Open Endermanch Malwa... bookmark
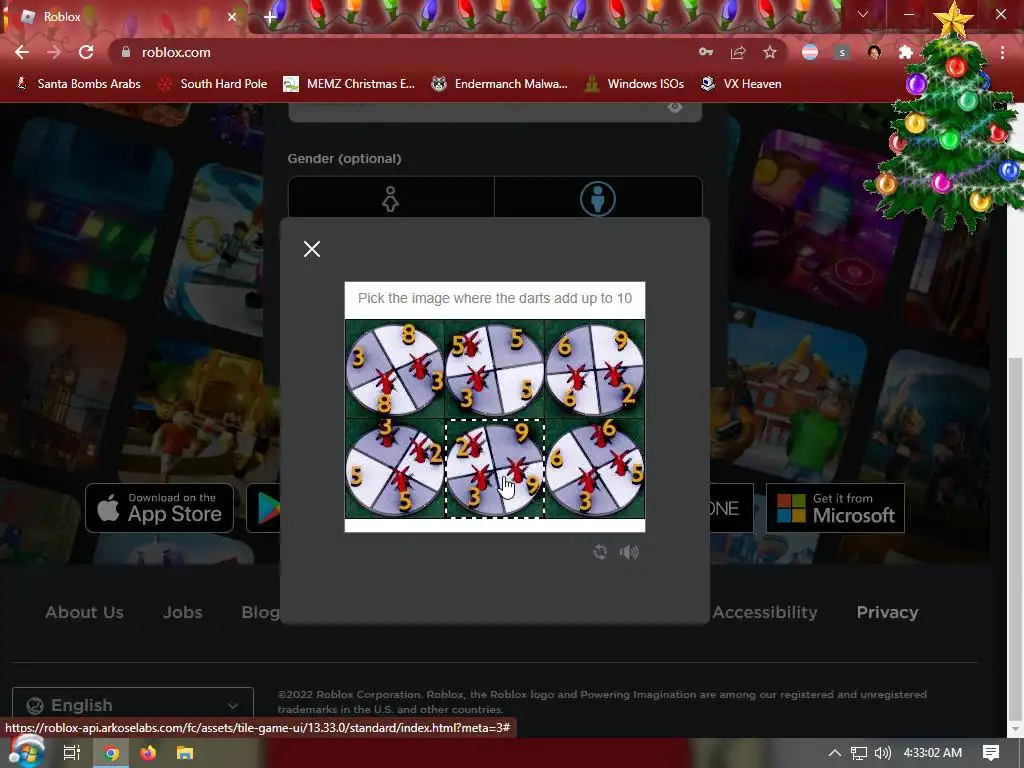 (x=500, y=84)
